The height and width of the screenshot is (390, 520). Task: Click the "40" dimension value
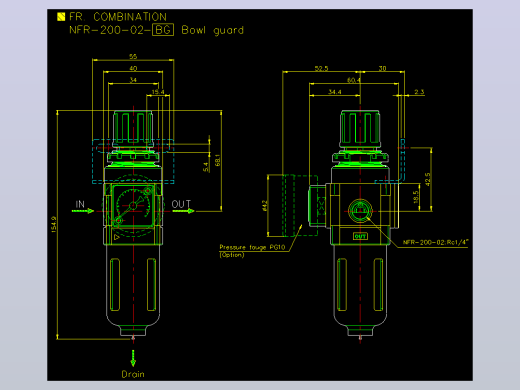coord(133,68)
